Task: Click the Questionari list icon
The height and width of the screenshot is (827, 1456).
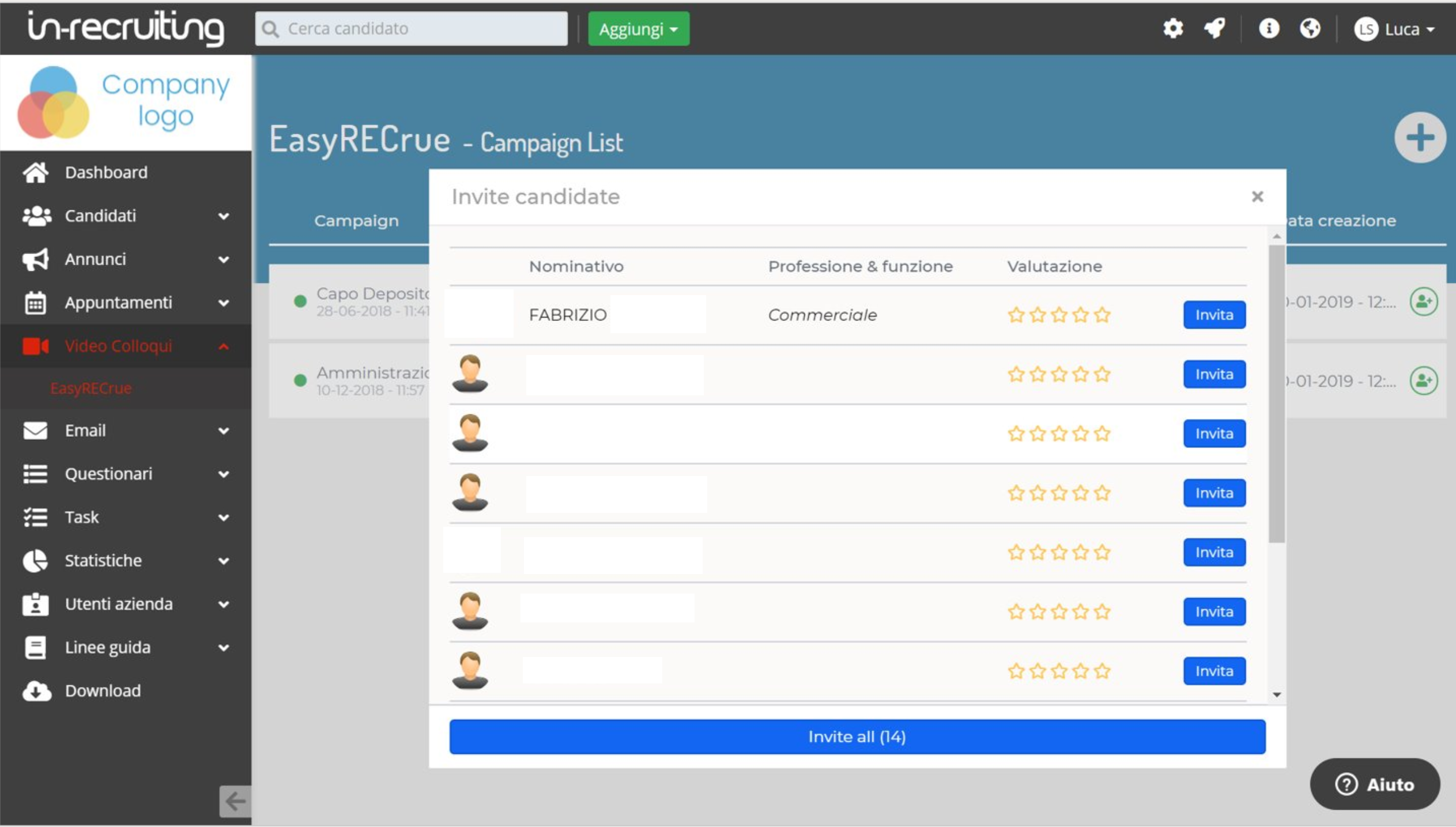Action: (35, 474)
